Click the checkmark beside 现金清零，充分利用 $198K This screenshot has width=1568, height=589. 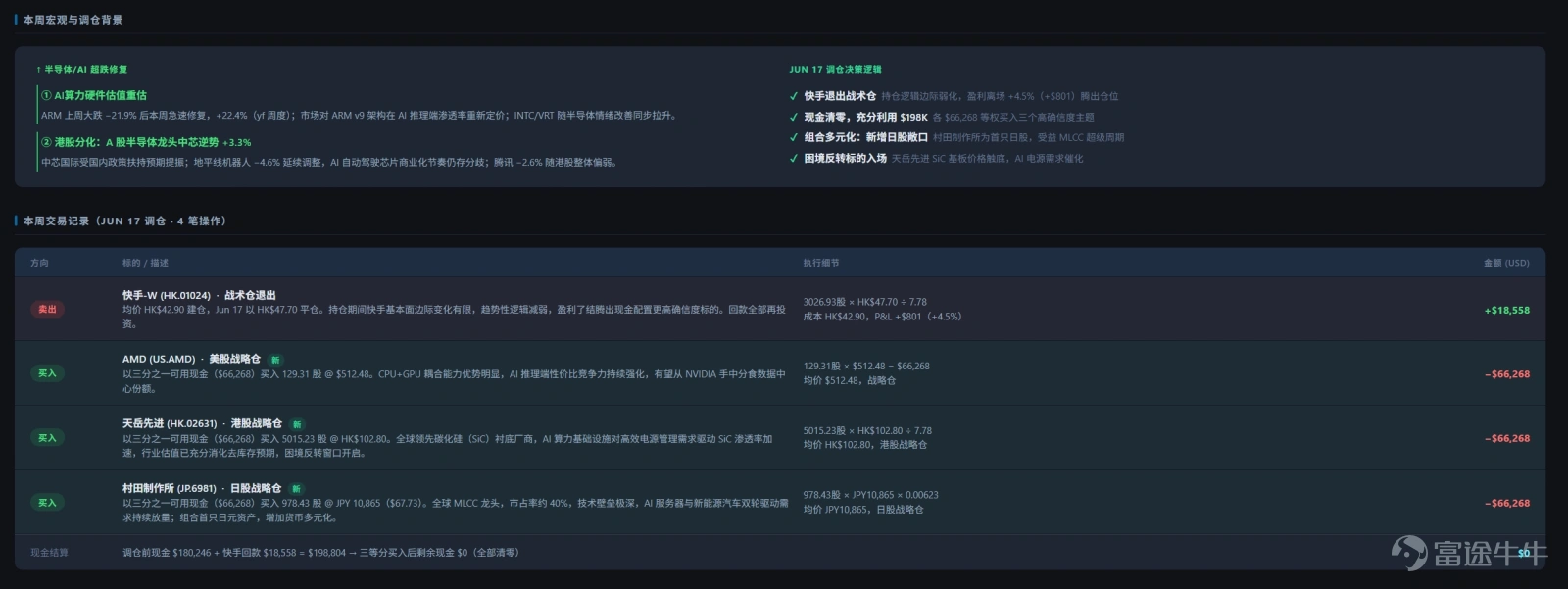click(x=794, y=117)
